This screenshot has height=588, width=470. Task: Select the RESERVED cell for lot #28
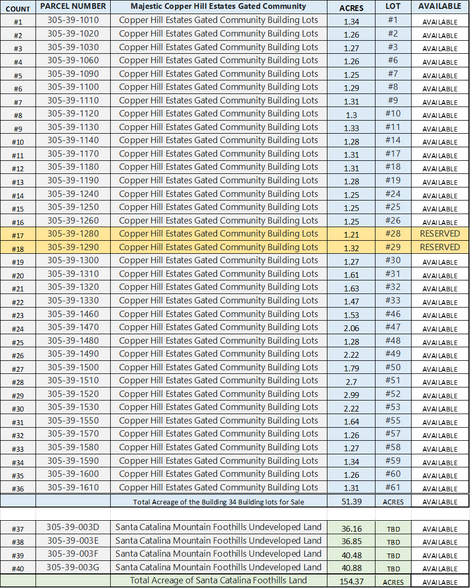tap(440, 234)
